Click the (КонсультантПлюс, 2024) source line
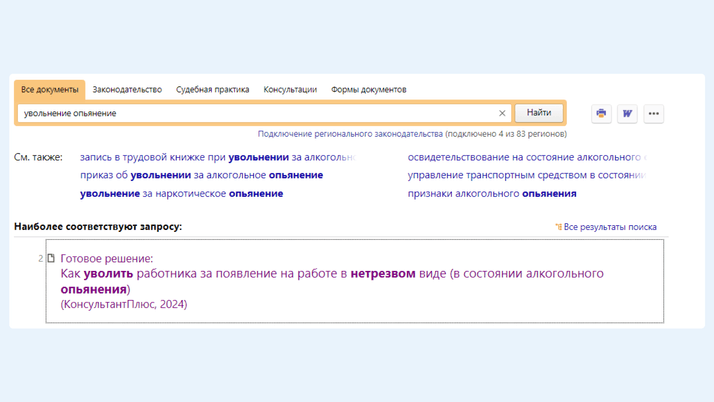 point(124,304)
